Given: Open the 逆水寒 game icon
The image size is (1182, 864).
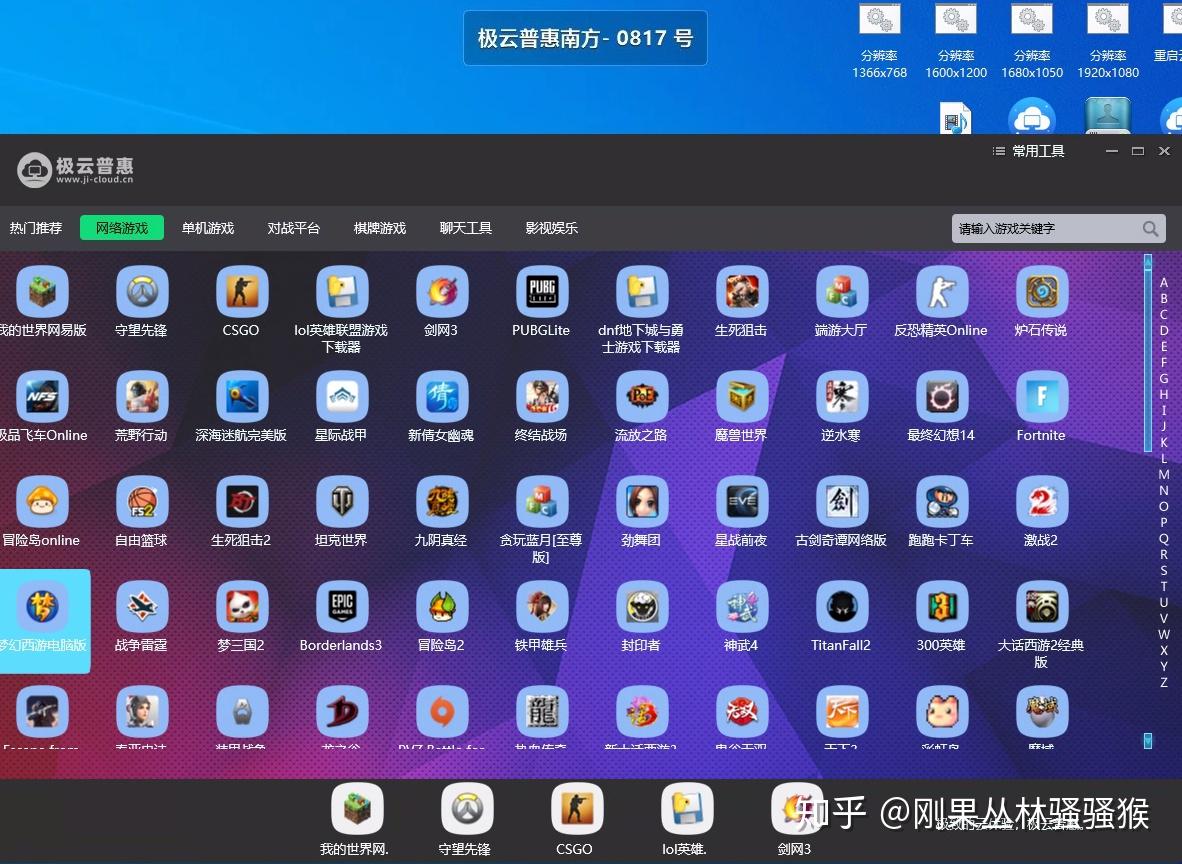Looking at the screenshot, I should (x=841, y=397).
